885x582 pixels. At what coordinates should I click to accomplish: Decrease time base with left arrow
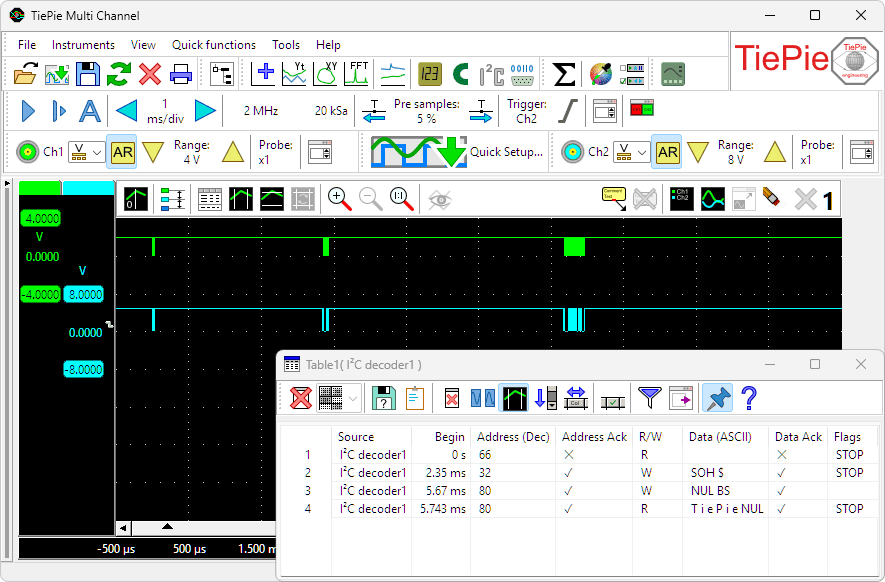(126, 111)
